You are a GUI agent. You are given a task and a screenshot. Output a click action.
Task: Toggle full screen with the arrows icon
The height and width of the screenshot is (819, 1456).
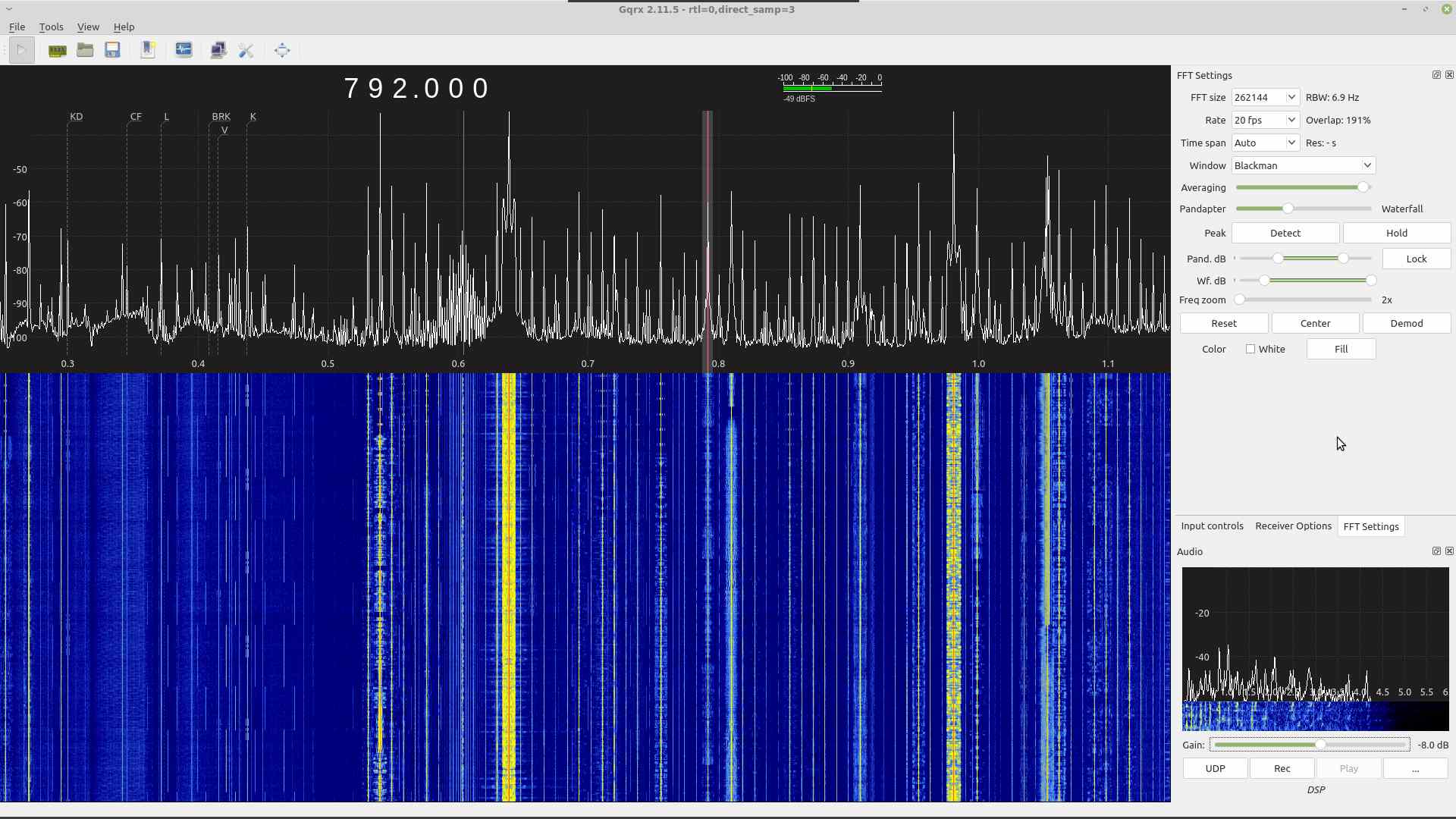point(282,51)
